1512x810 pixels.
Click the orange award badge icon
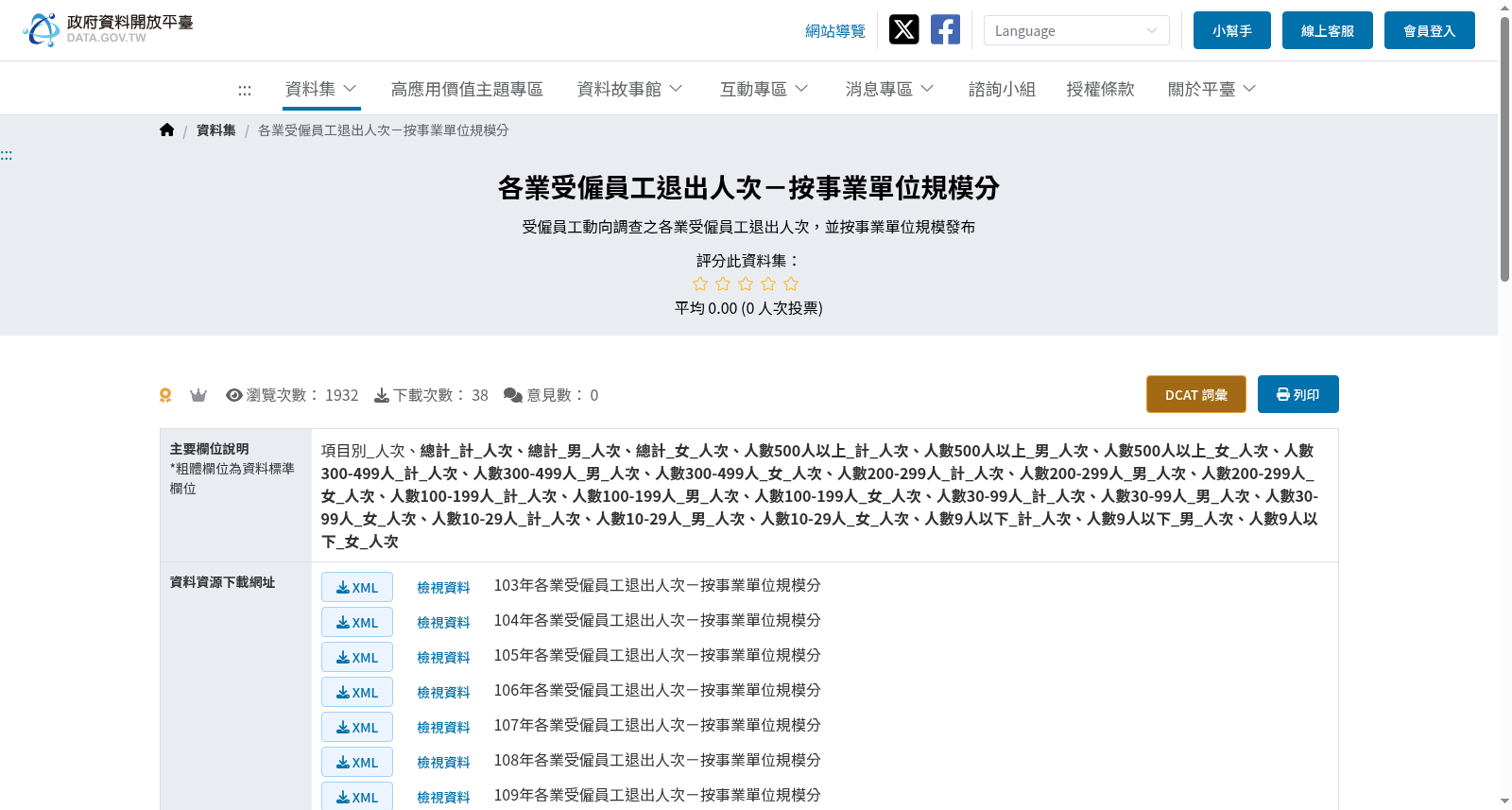165,395
